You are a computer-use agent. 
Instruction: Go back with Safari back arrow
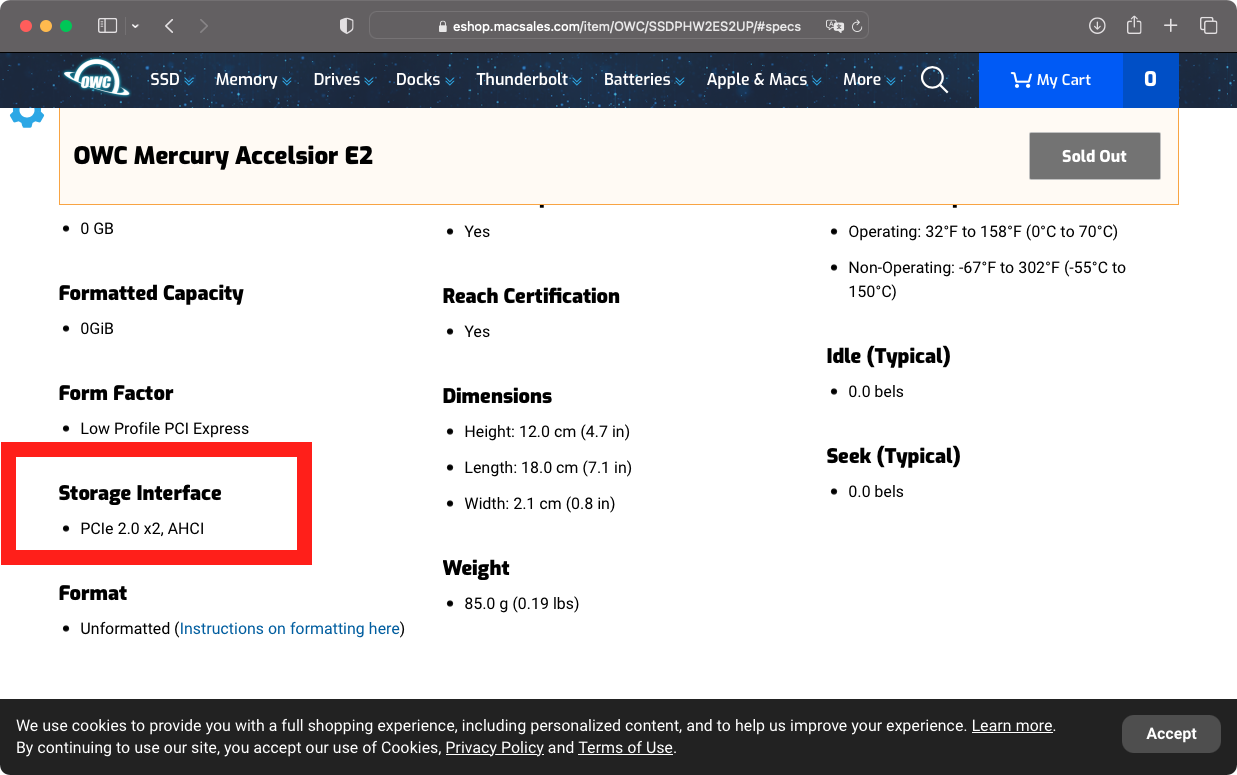tap(169, 26)
